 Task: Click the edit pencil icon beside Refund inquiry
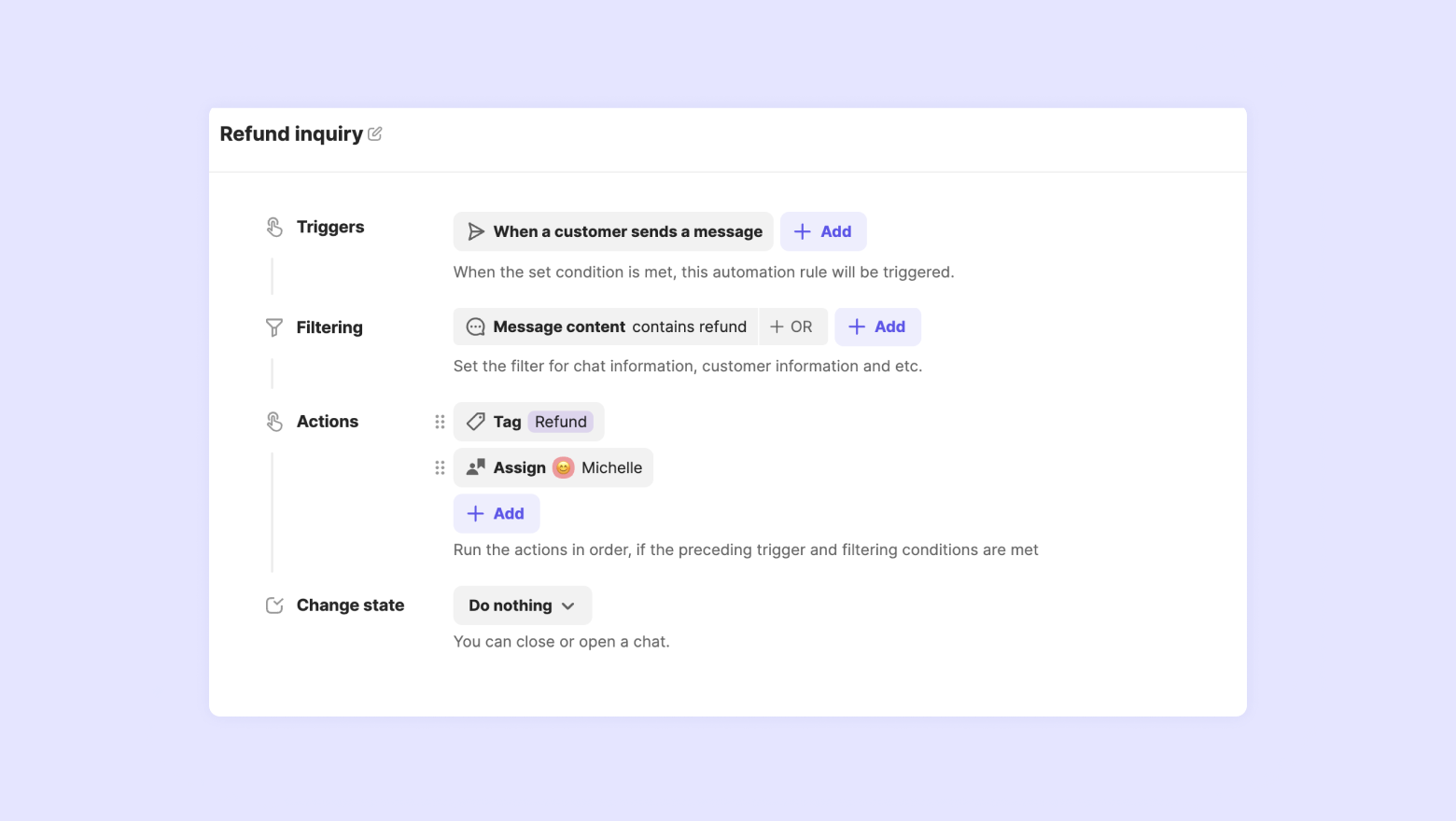tap(375, 134)
